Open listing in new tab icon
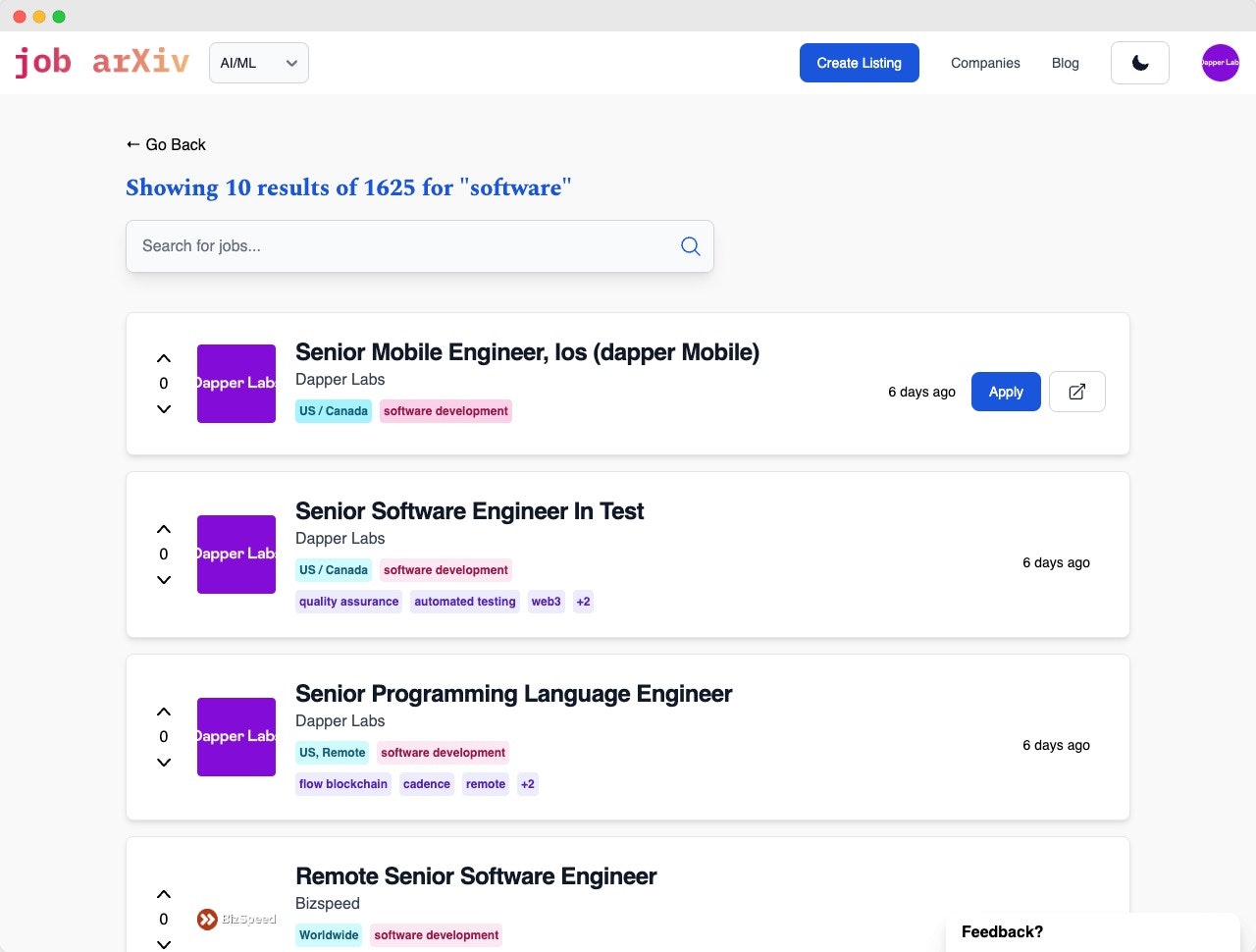The width and height of the screenshot is (1256, 952). (1077, 392)
